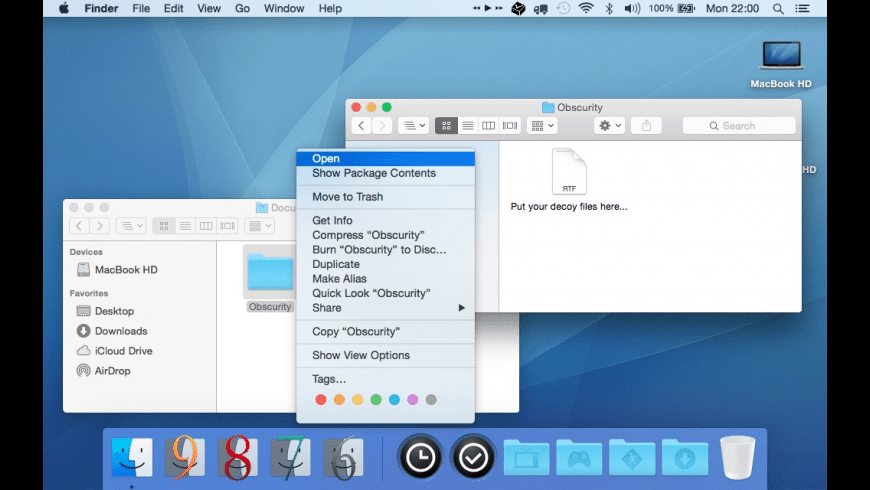
Task: Click the Share icon in Obscurity toolbar
Action: click(646, 126)
